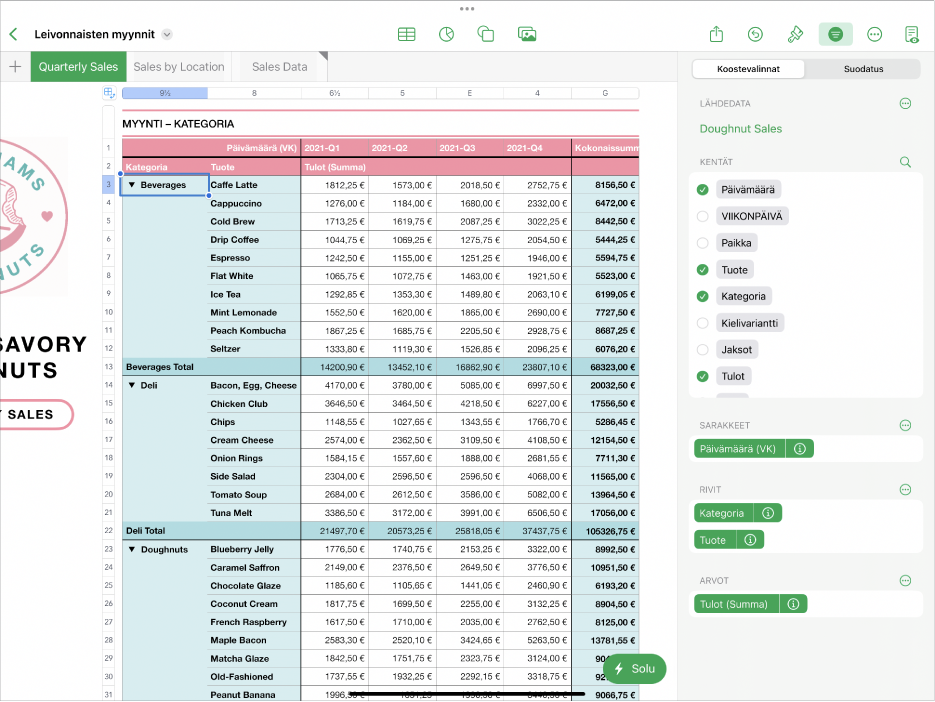
Task: Switch to the Sales Data sheet
Action: click(x=280, y=67)
